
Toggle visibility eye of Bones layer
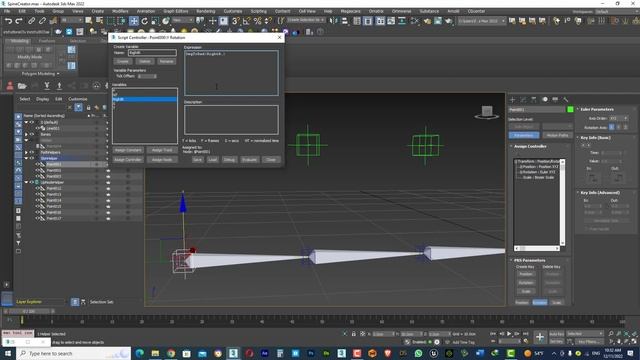coord(32,134)
